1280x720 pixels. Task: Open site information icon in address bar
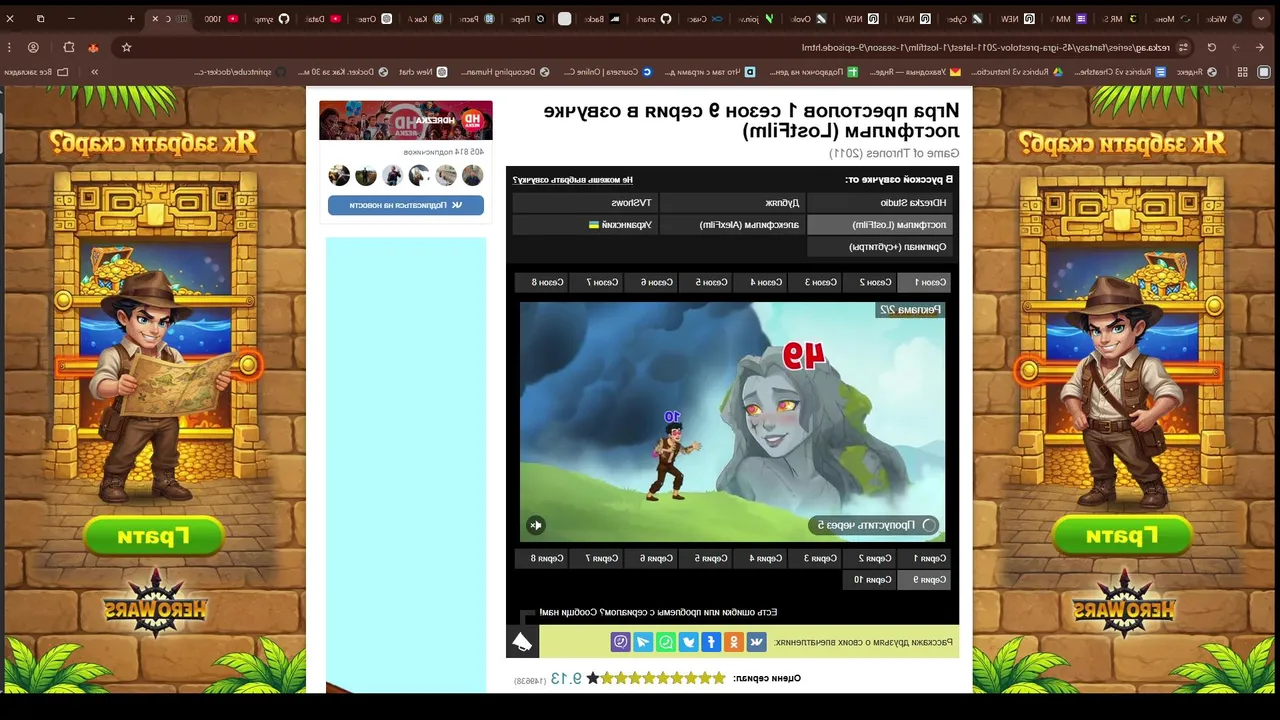[1183, 47]
